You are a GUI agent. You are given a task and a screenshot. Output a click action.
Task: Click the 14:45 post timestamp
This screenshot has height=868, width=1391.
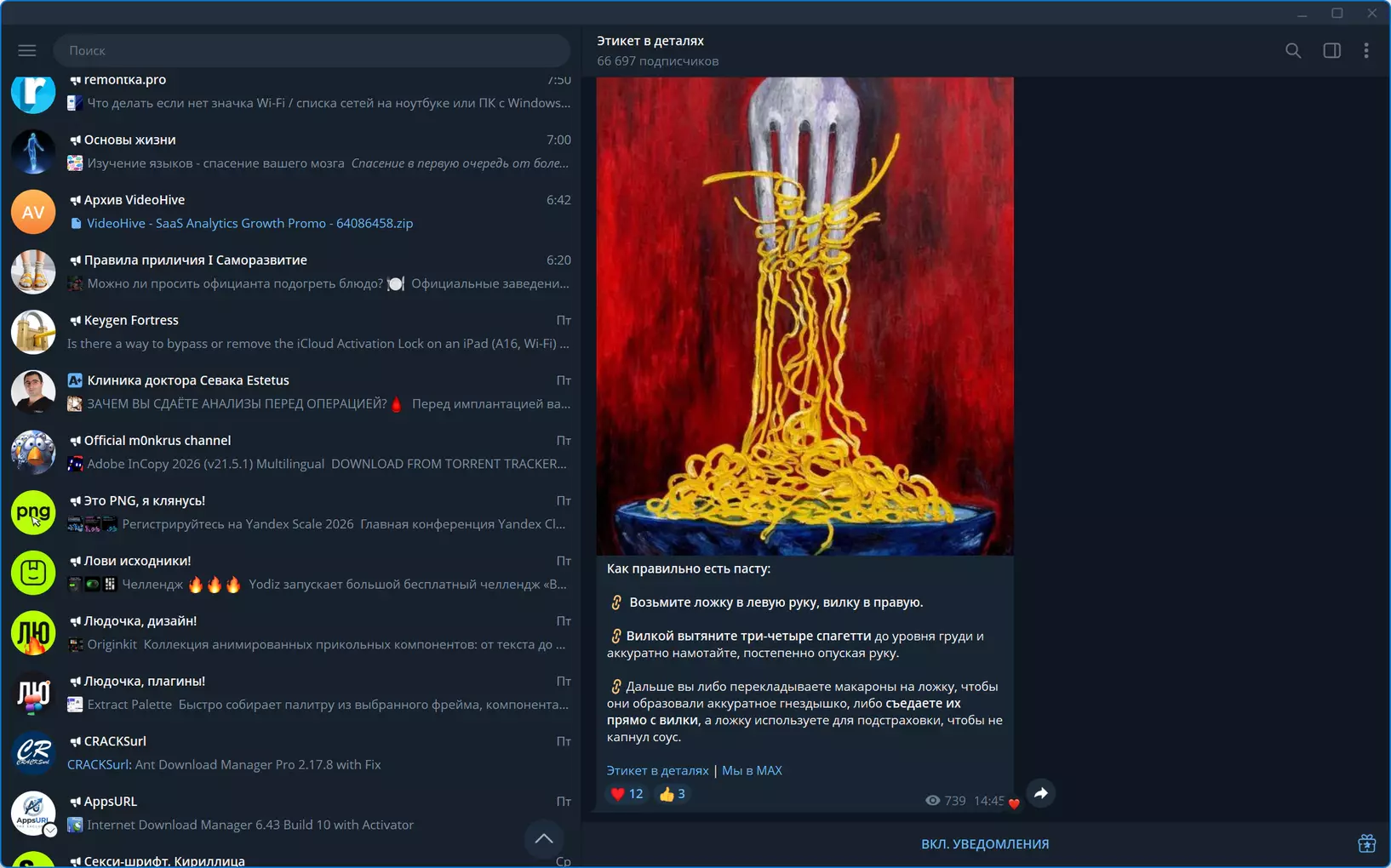point(989,801)
